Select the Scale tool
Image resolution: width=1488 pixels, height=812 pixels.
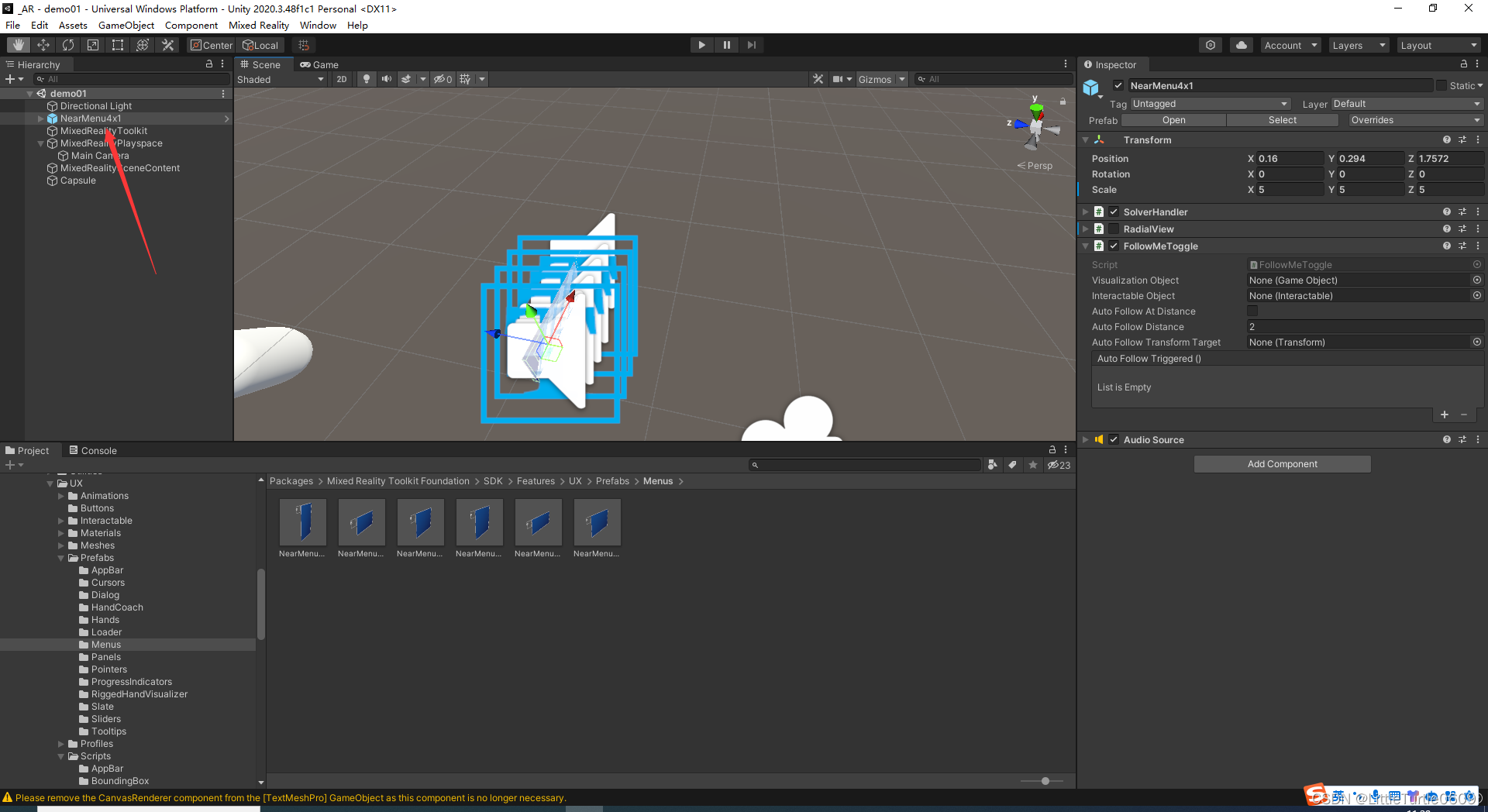[93, 45]
